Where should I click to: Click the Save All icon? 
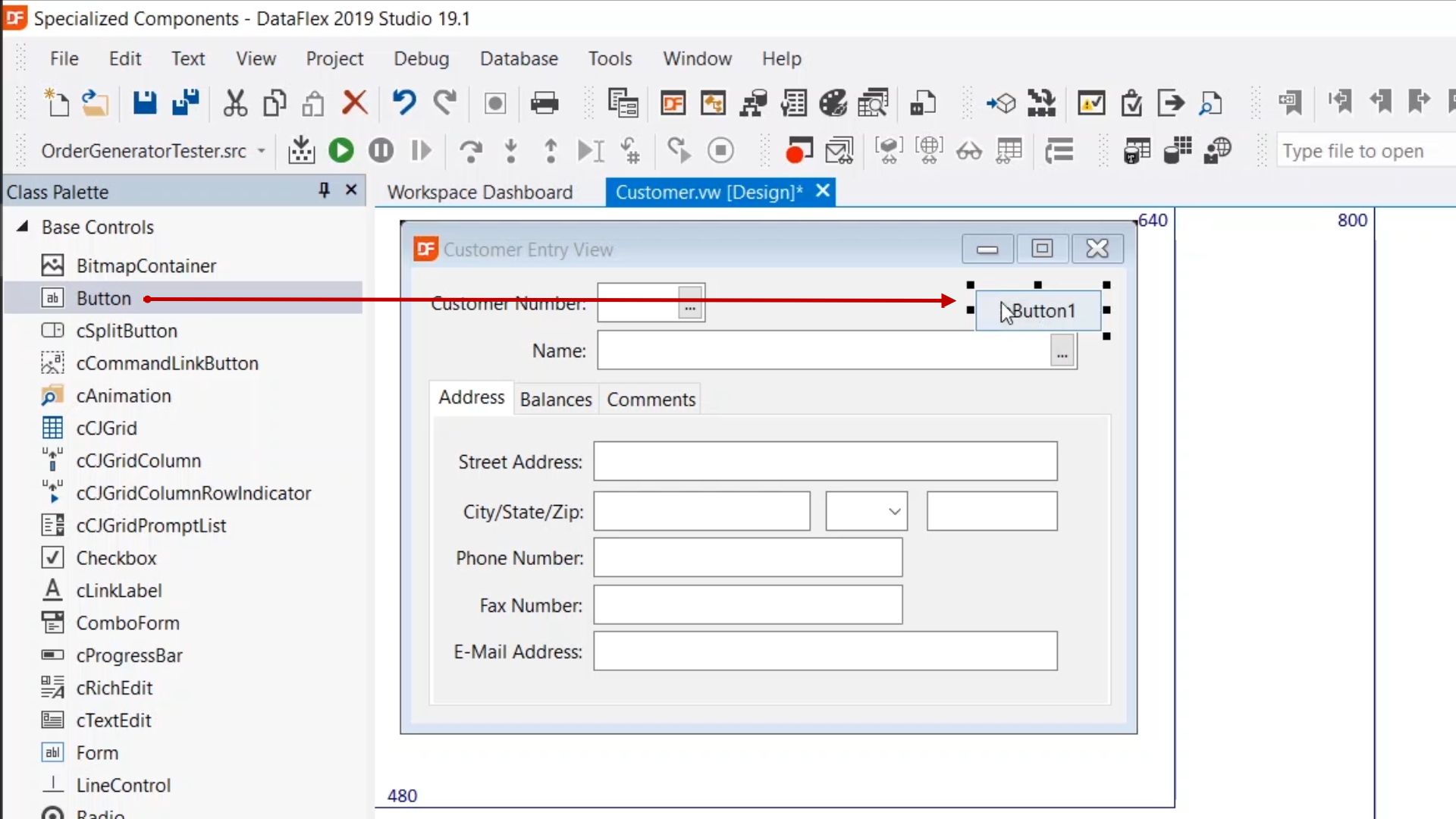pyautogui.click(x=185, y=102)
